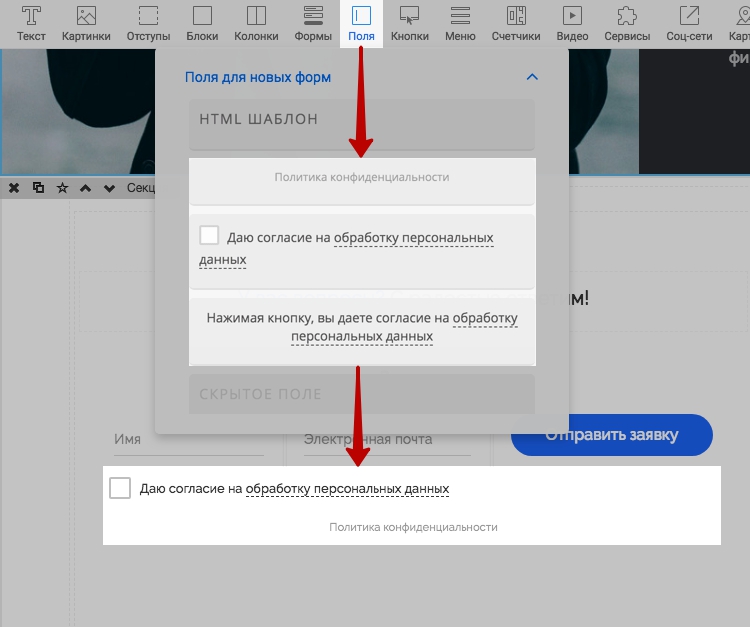
Task: Tick the consent checkbox below the form
Action: click(120, 488)
